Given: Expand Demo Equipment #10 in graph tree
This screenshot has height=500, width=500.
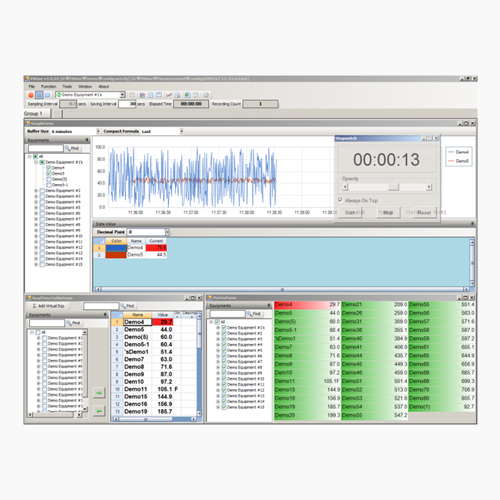Looking at the screenshot, I should [36, 236].
